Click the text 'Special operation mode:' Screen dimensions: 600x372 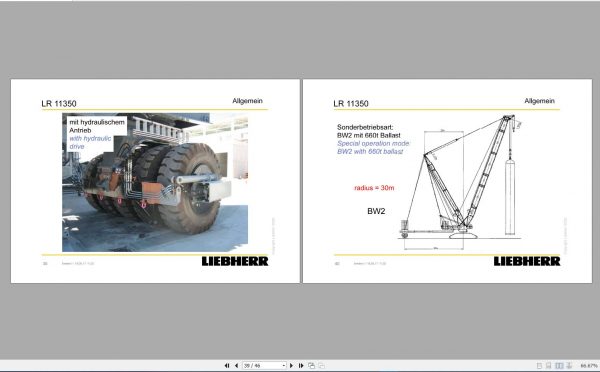click(x=373, y=143)
